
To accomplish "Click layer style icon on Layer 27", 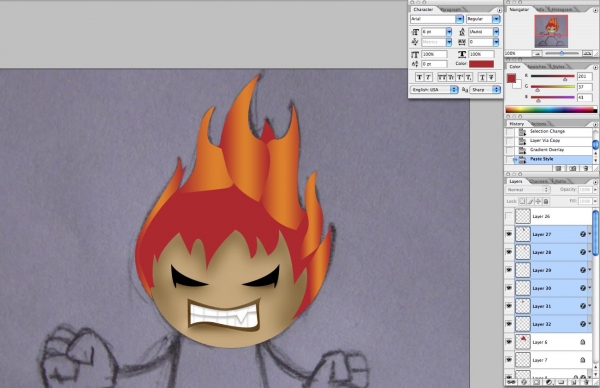I will [x=583, y=234].
